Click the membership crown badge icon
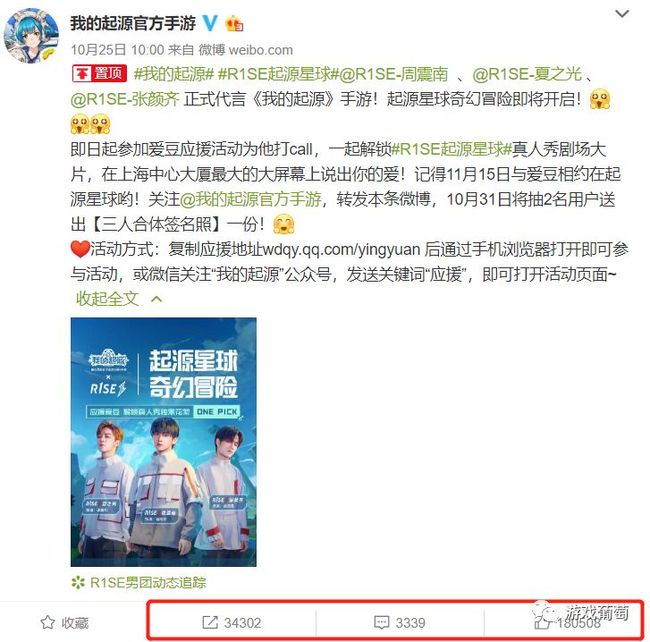650x642 pixels. pyautogui.click(x=234, y=24)
